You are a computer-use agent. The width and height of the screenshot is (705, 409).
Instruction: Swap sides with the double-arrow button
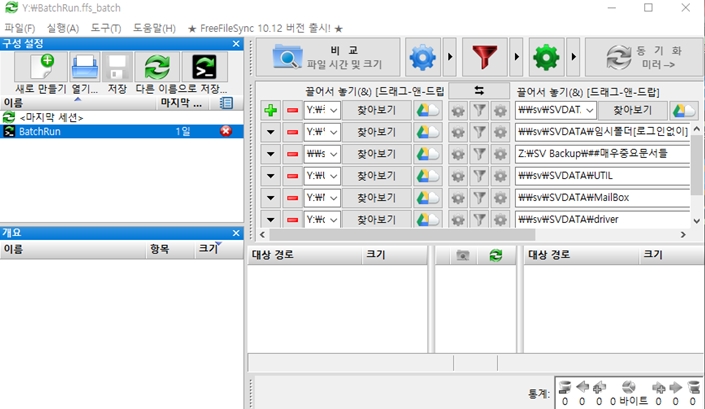[479, 90]
